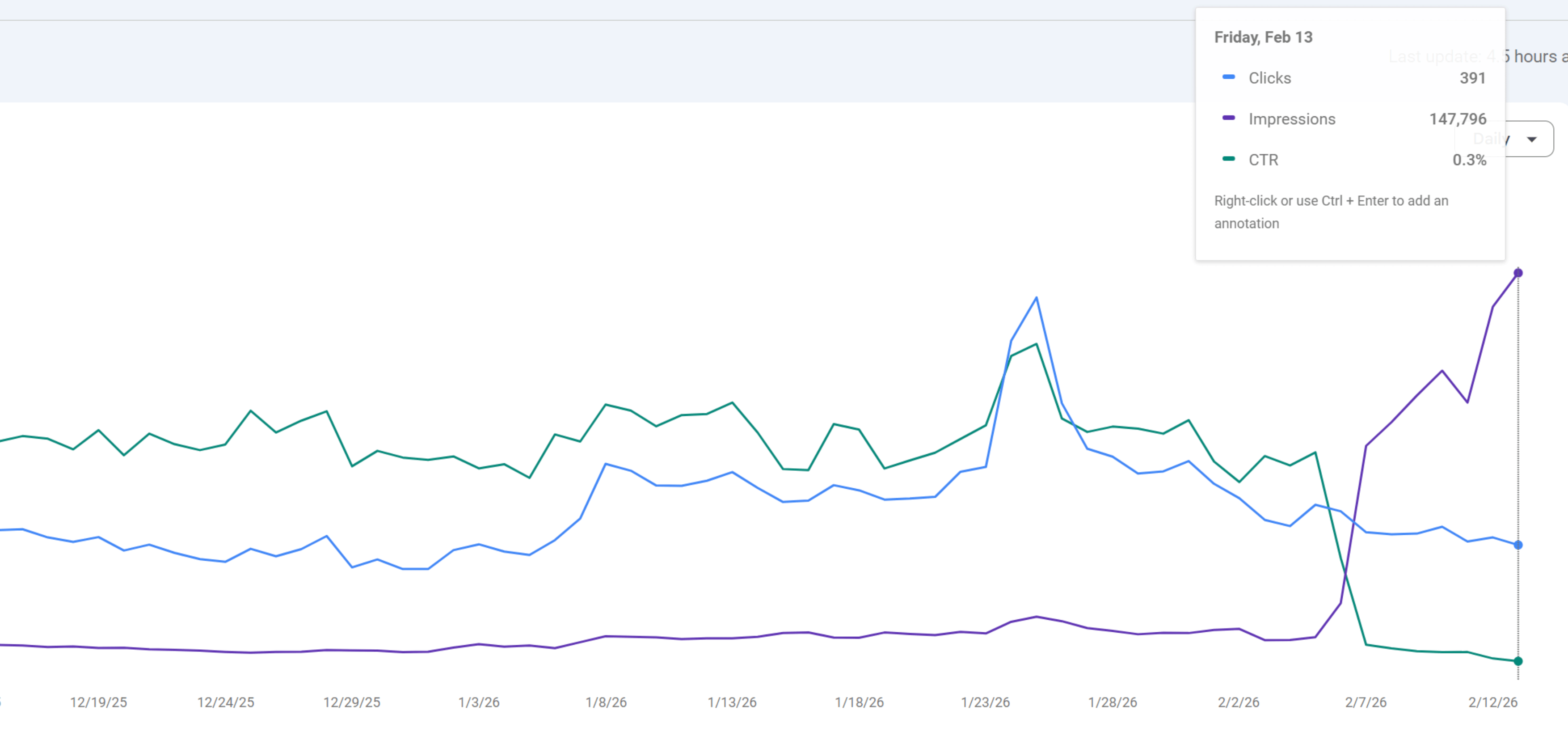Click the green CTR point on Feb 13
The width and height of the screenshot is (1568, 736).
pyautogui.click(x=1517, y=660)
